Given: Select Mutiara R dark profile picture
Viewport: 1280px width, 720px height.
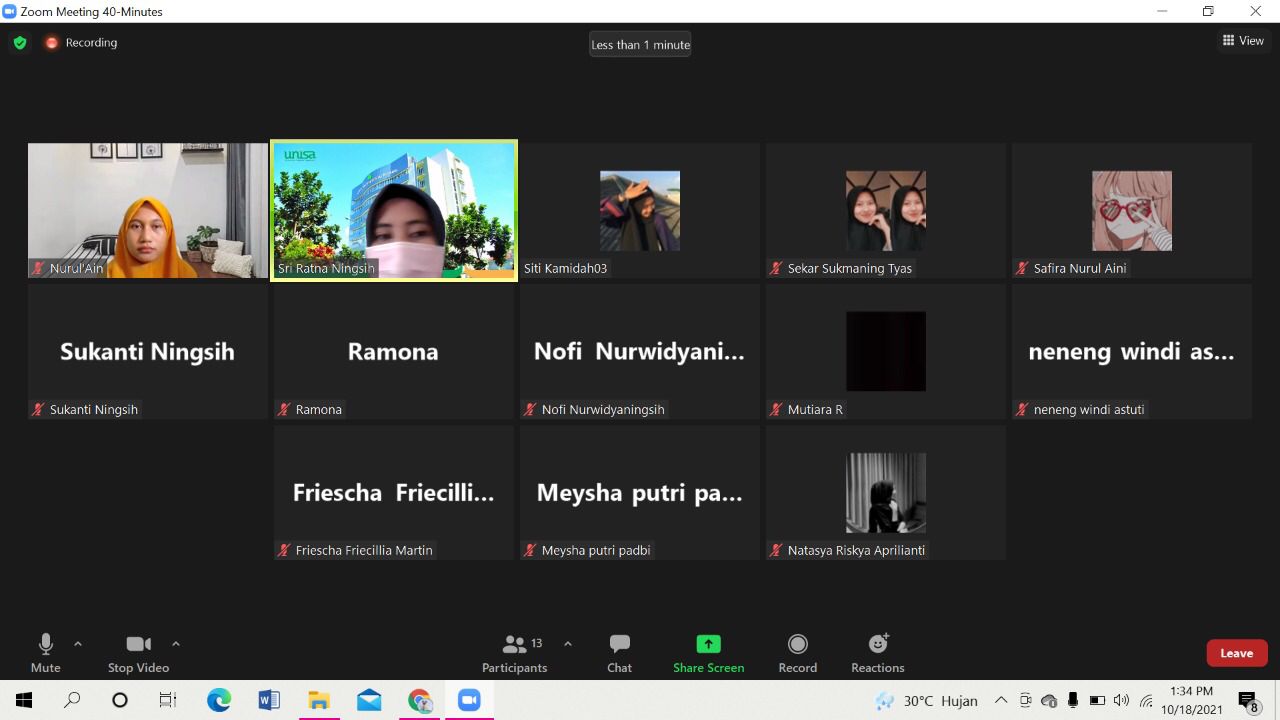Looking at the screenshot, I should (886, 351).
